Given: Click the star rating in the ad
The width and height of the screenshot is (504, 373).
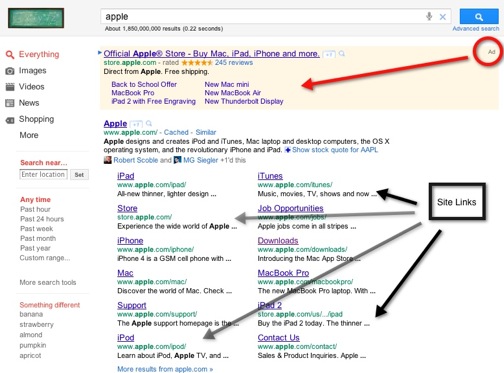Looking at the screenshot, I should (x=197, y=63).
